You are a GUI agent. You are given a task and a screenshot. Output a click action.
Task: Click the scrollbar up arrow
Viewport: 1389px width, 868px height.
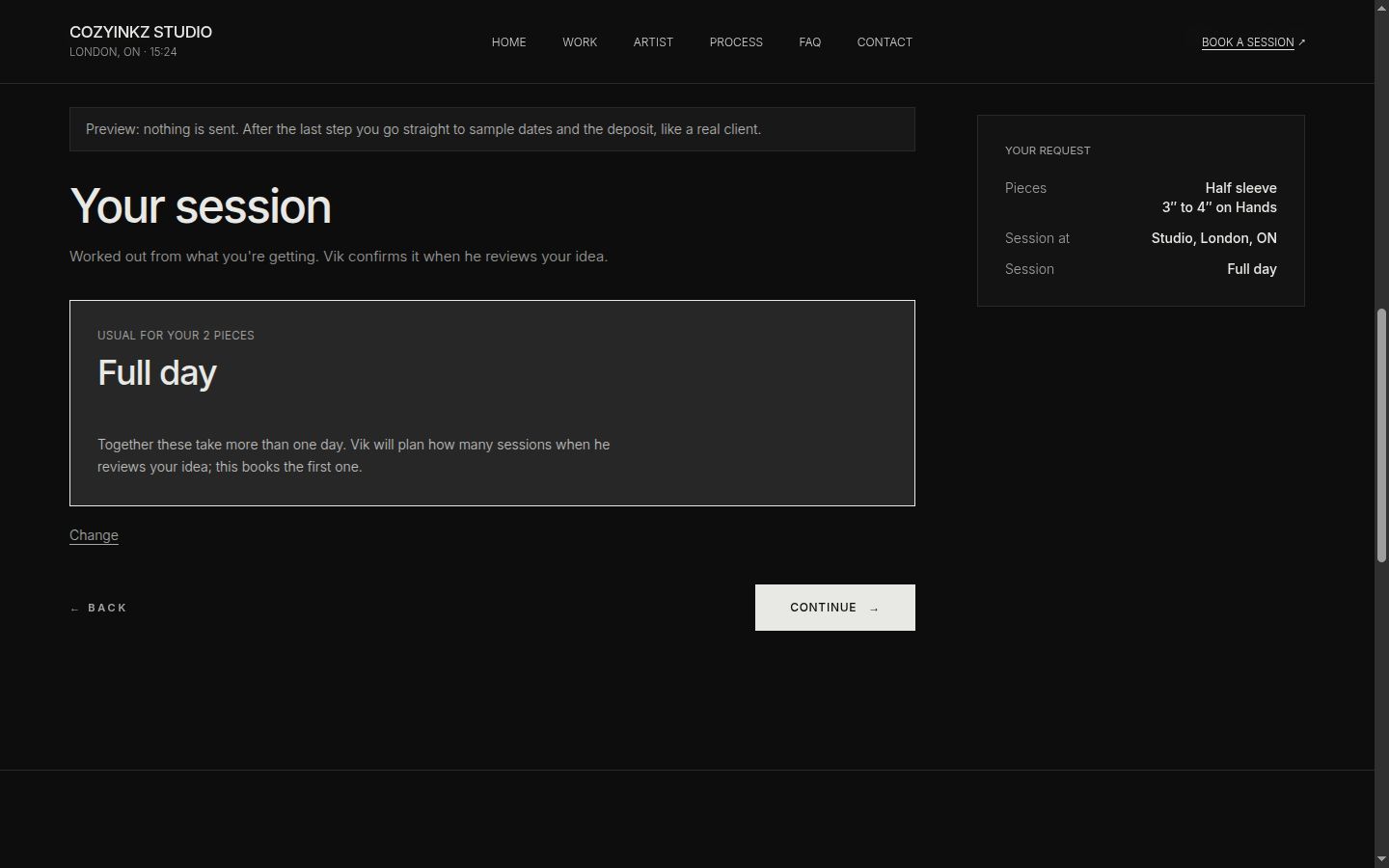[x=1381, y=8]
